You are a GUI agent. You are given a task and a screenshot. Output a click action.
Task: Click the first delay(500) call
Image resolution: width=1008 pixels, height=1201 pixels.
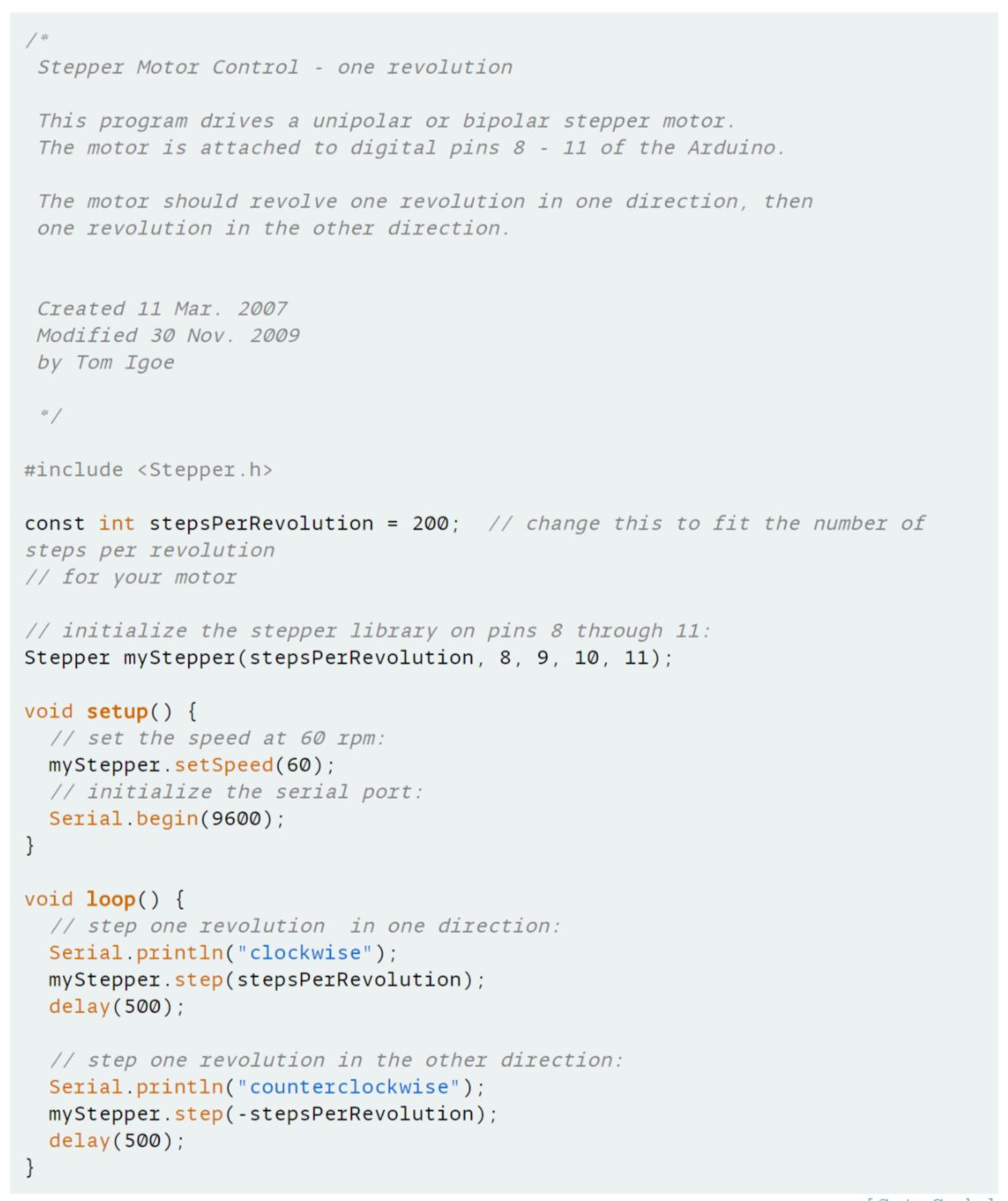116,1007
